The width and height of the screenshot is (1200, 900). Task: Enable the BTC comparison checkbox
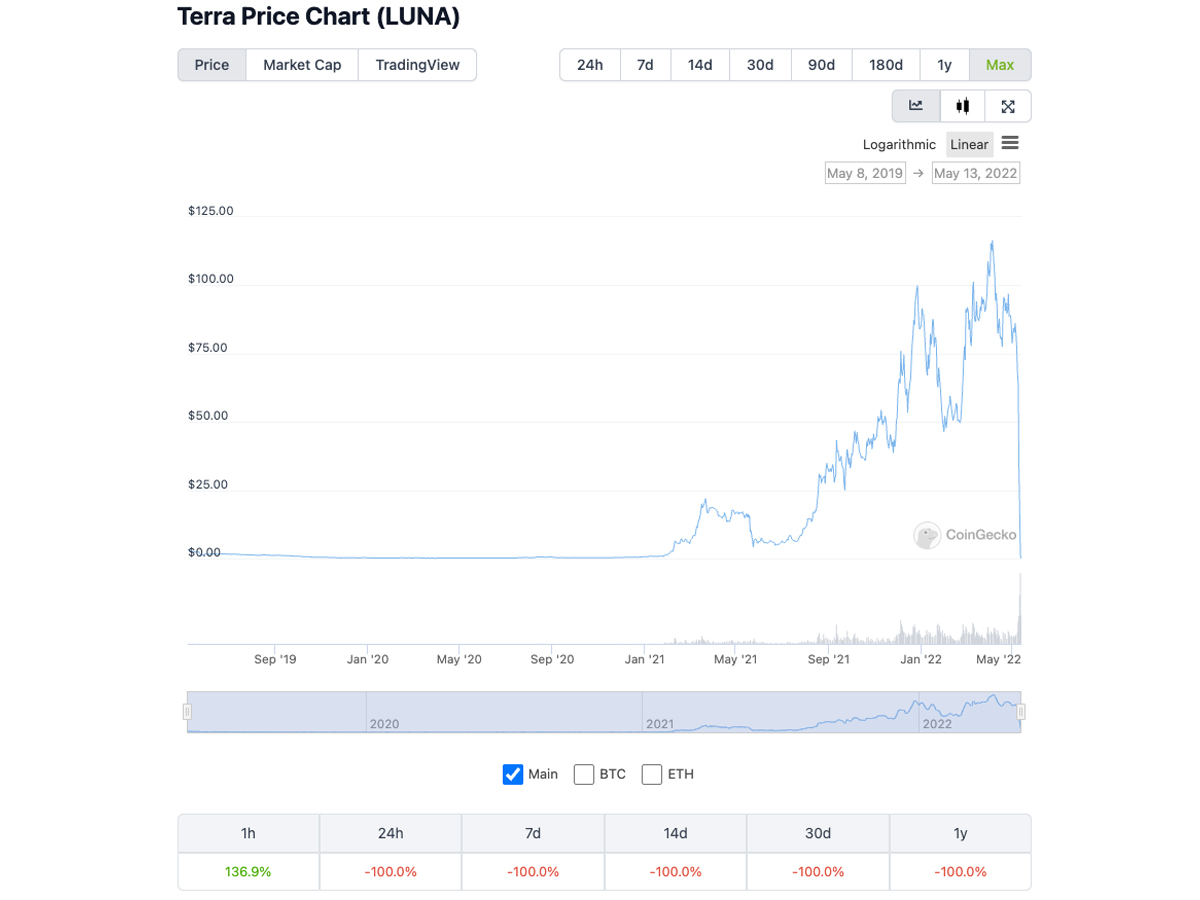point(584,774)
